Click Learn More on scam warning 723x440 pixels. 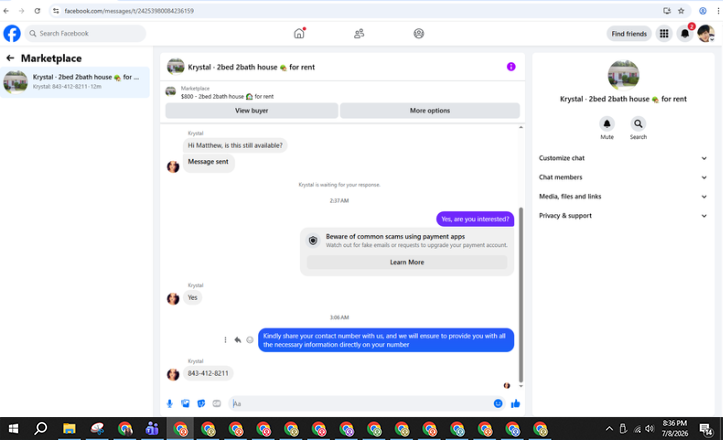(407, 262)
